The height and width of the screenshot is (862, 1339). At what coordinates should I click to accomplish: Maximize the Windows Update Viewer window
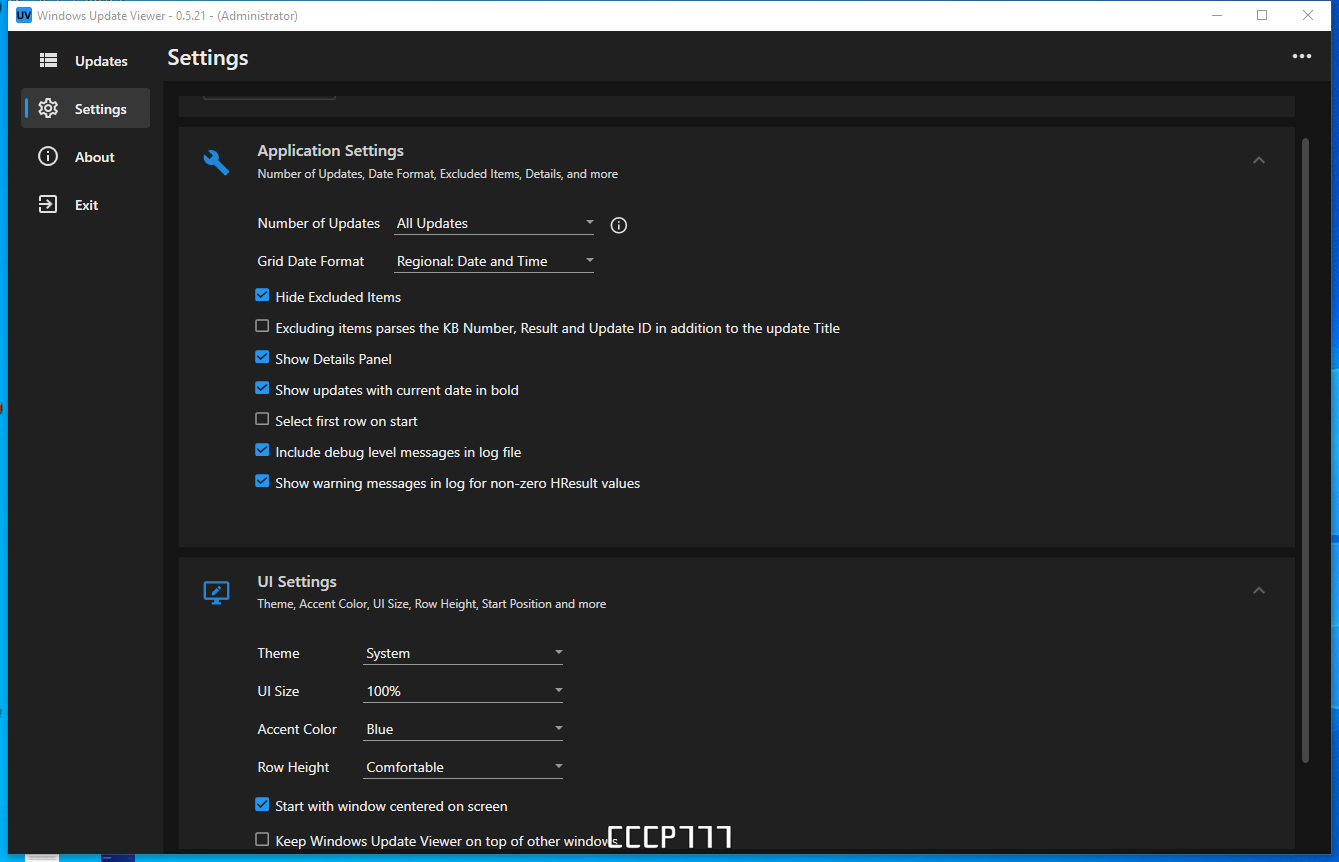click(1262, 15)
